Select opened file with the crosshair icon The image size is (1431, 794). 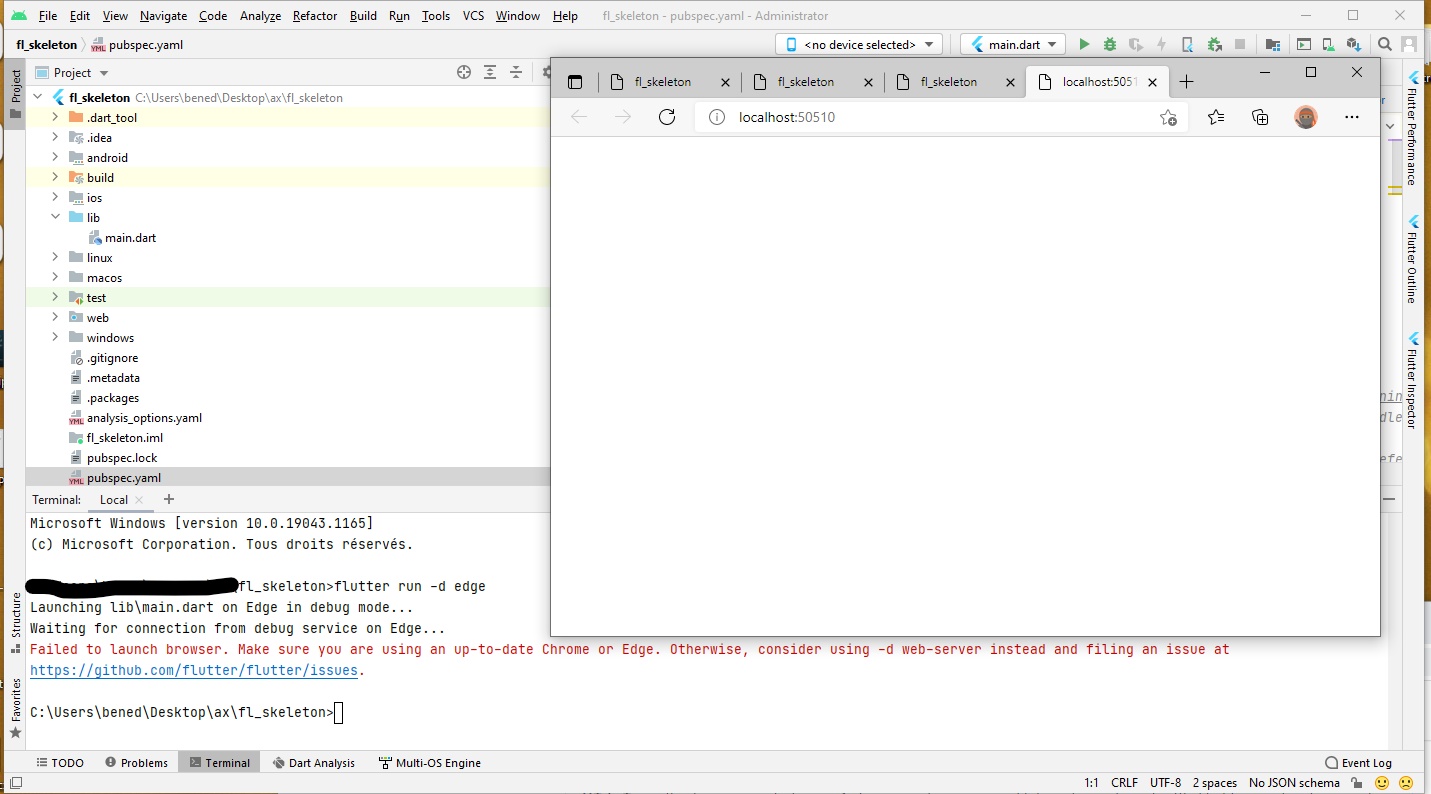(464, 72)
